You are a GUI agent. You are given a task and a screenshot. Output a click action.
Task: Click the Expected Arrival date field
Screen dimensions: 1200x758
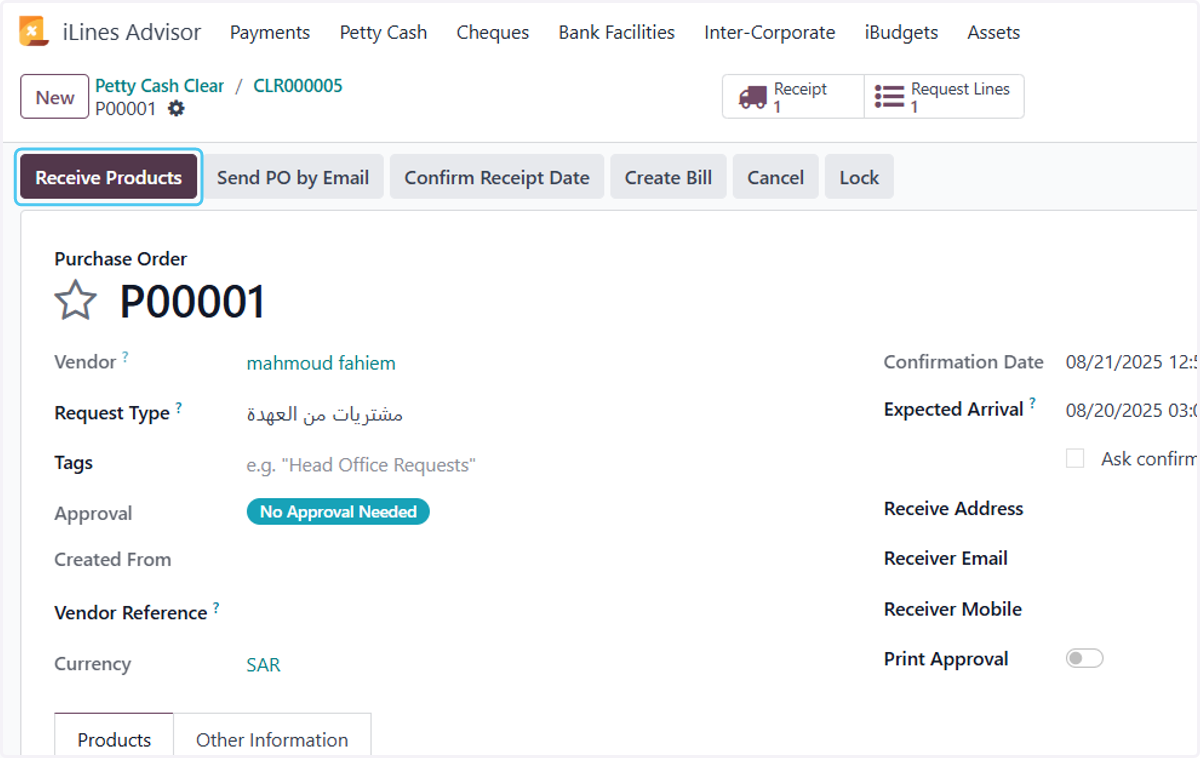click(1132, 410)
